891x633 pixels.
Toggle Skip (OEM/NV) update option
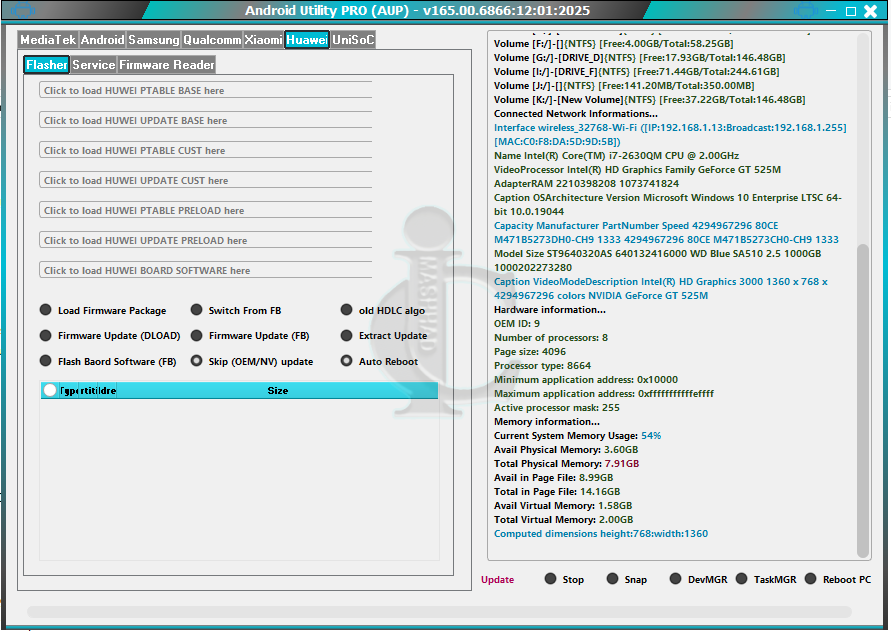[x=197, y=361]
